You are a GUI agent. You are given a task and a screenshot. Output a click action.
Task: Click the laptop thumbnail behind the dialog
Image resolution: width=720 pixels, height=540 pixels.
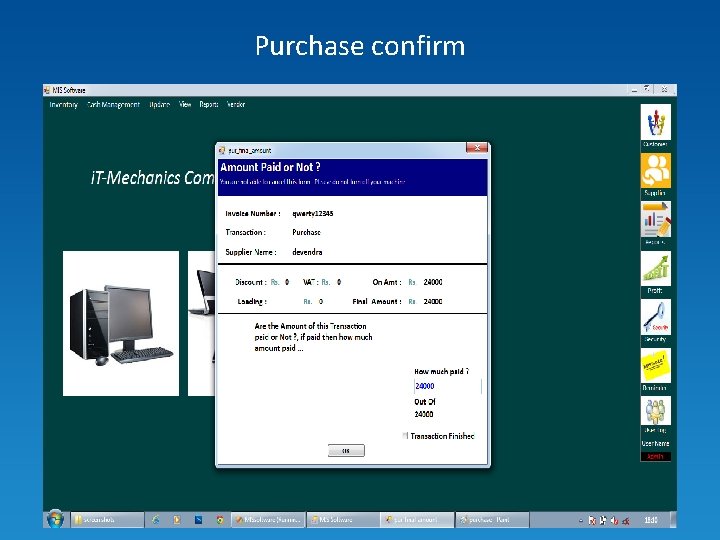coord(202,323)
